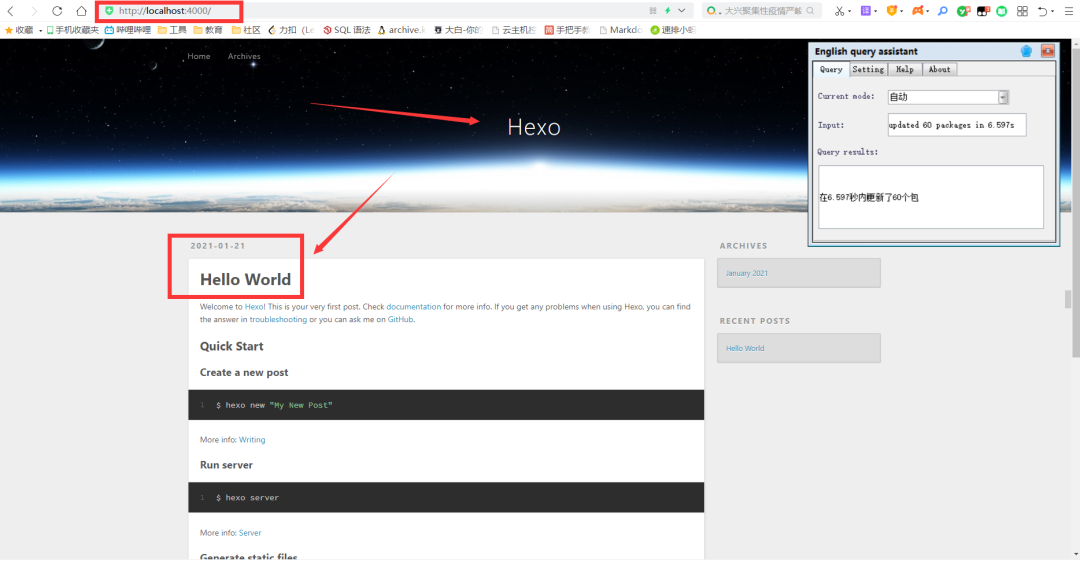Open the browser home page icon
Image resolution: width=1080 pixels, height=561 pixels.
[x=81, y=11]
